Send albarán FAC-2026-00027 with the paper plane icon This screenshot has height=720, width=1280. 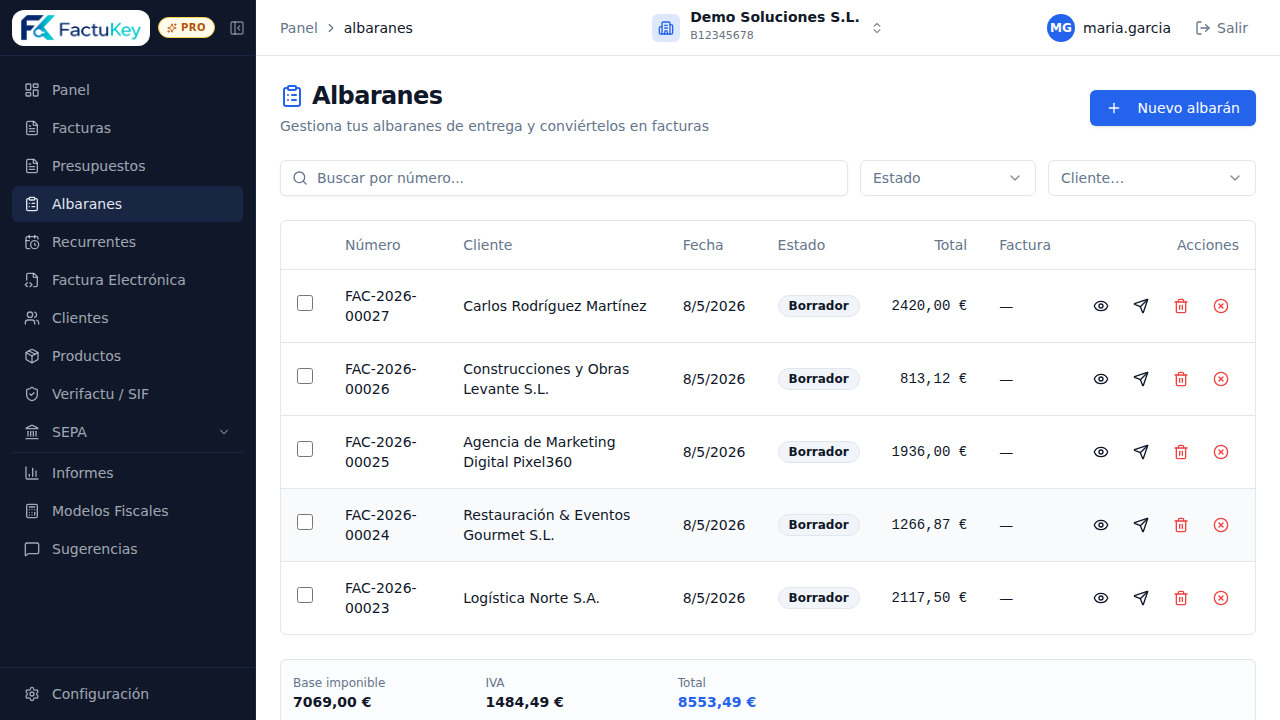tap(1141, 306)
